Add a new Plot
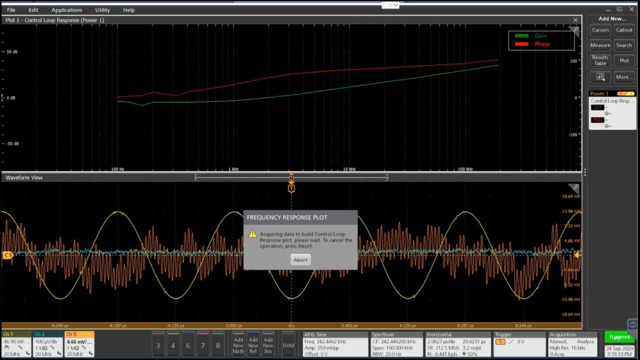The image size is (640, 360). [624, 60]
